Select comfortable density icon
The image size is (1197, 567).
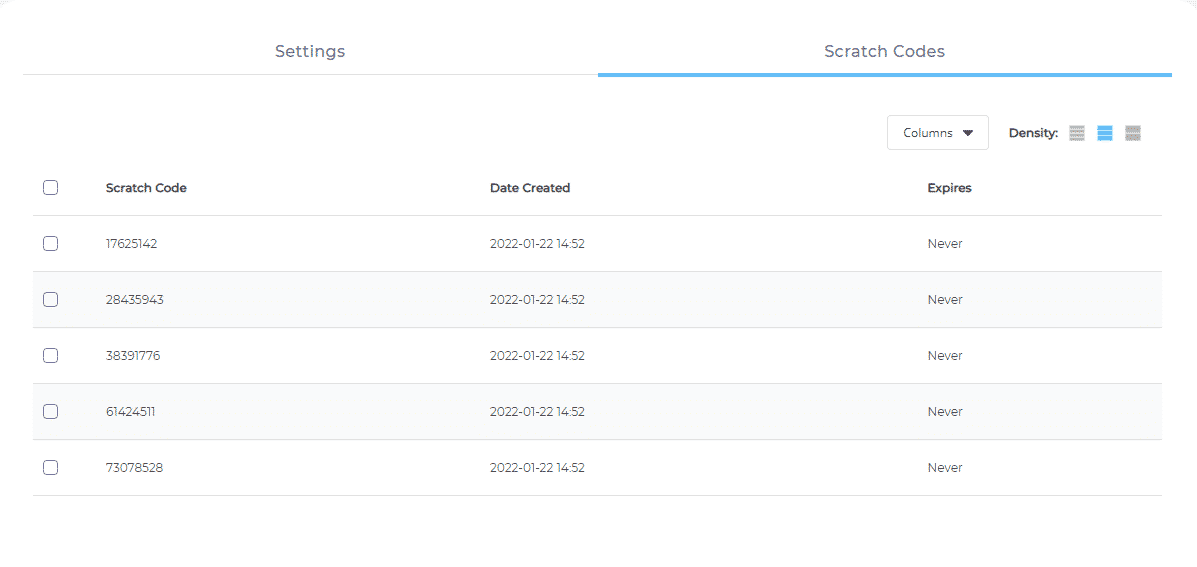(x=1133, y=133)
